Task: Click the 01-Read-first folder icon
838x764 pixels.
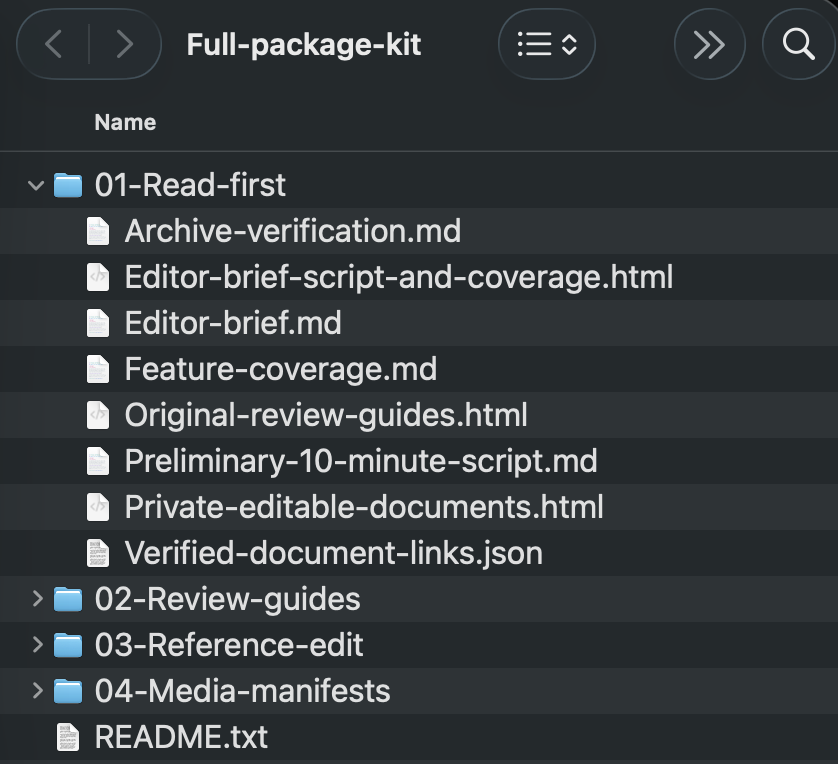Action: [x=68, y=185]
